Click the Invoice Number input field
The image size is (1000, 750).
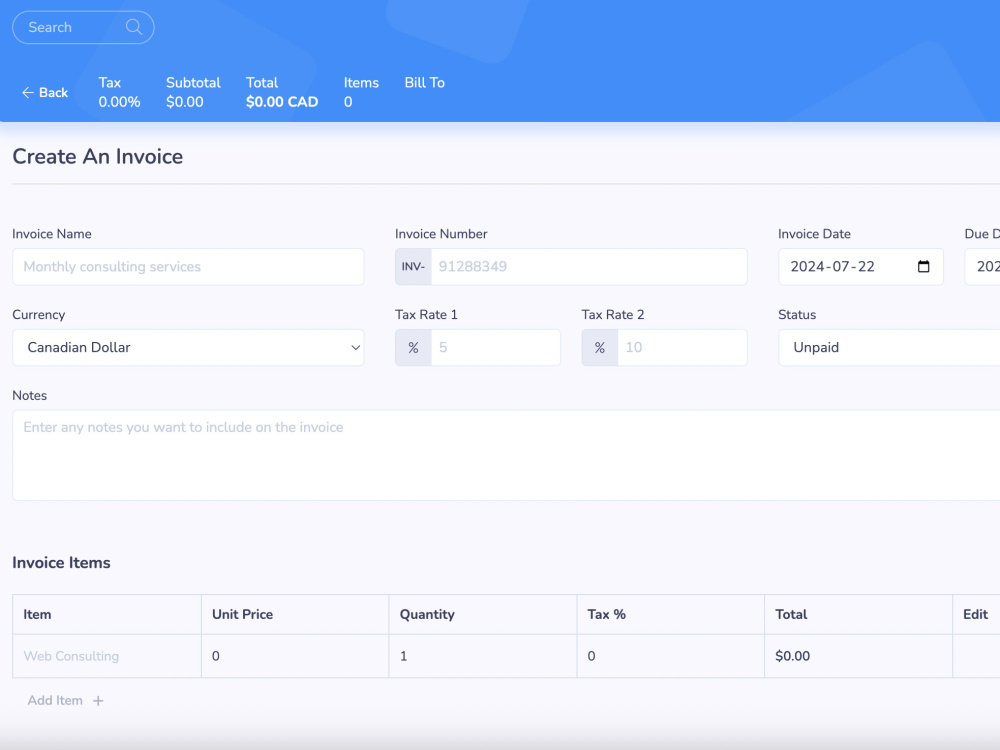(x=589, y=267)
